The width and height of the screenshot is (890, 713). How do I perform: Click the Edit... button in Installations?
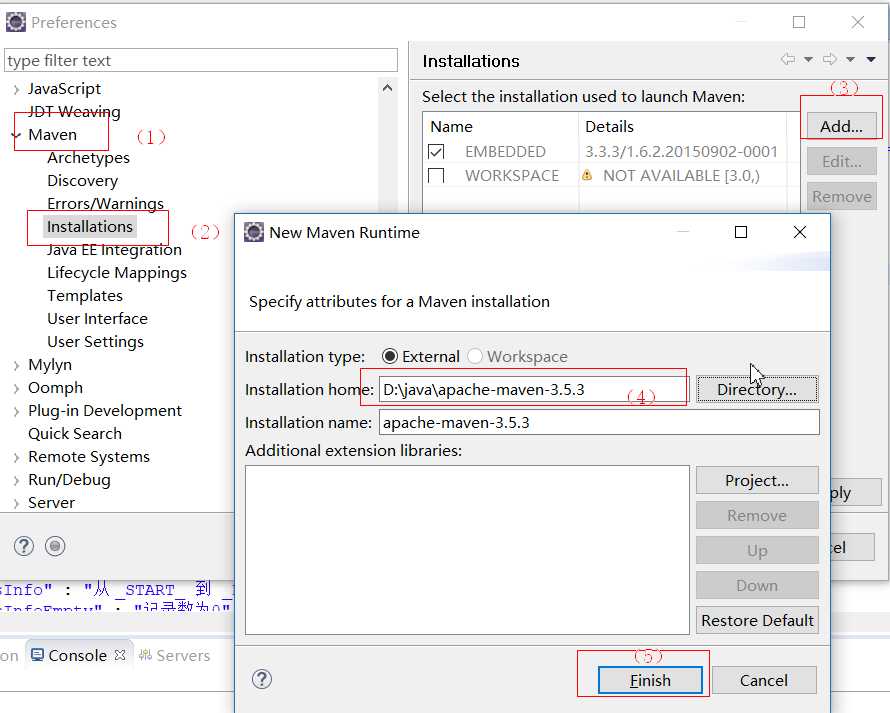841,161
